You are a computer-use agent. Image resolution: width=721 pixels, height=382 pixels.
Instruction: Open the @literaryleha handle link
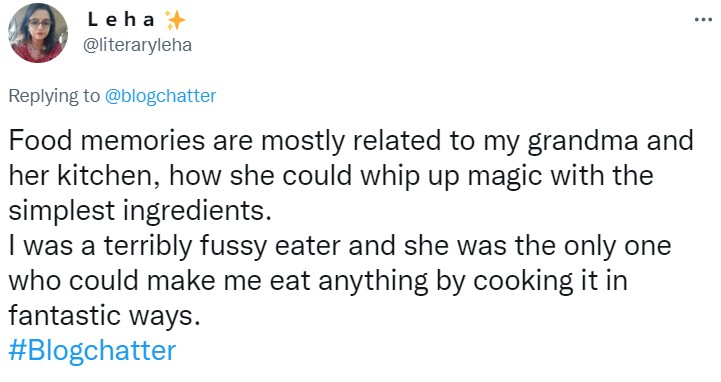click(x=137, y=45)
